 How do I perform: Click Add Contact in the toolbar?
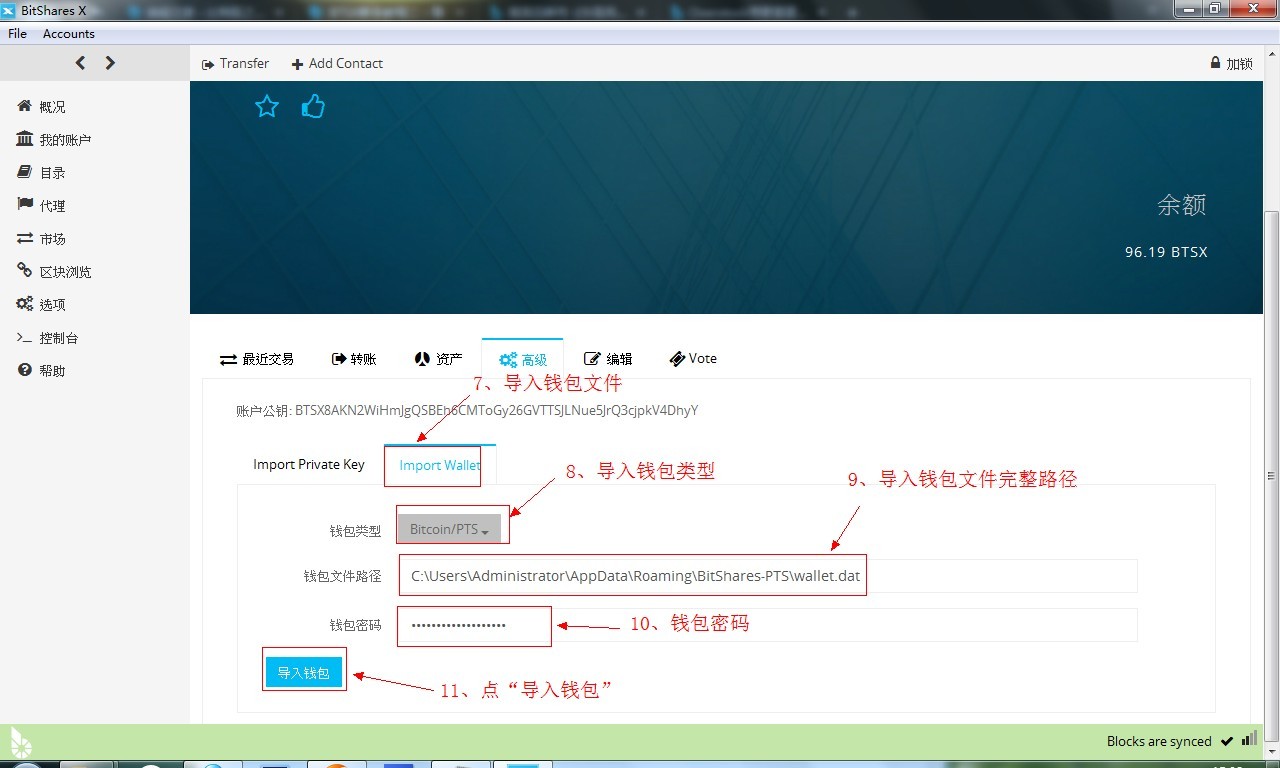click(x=337, y=63)
